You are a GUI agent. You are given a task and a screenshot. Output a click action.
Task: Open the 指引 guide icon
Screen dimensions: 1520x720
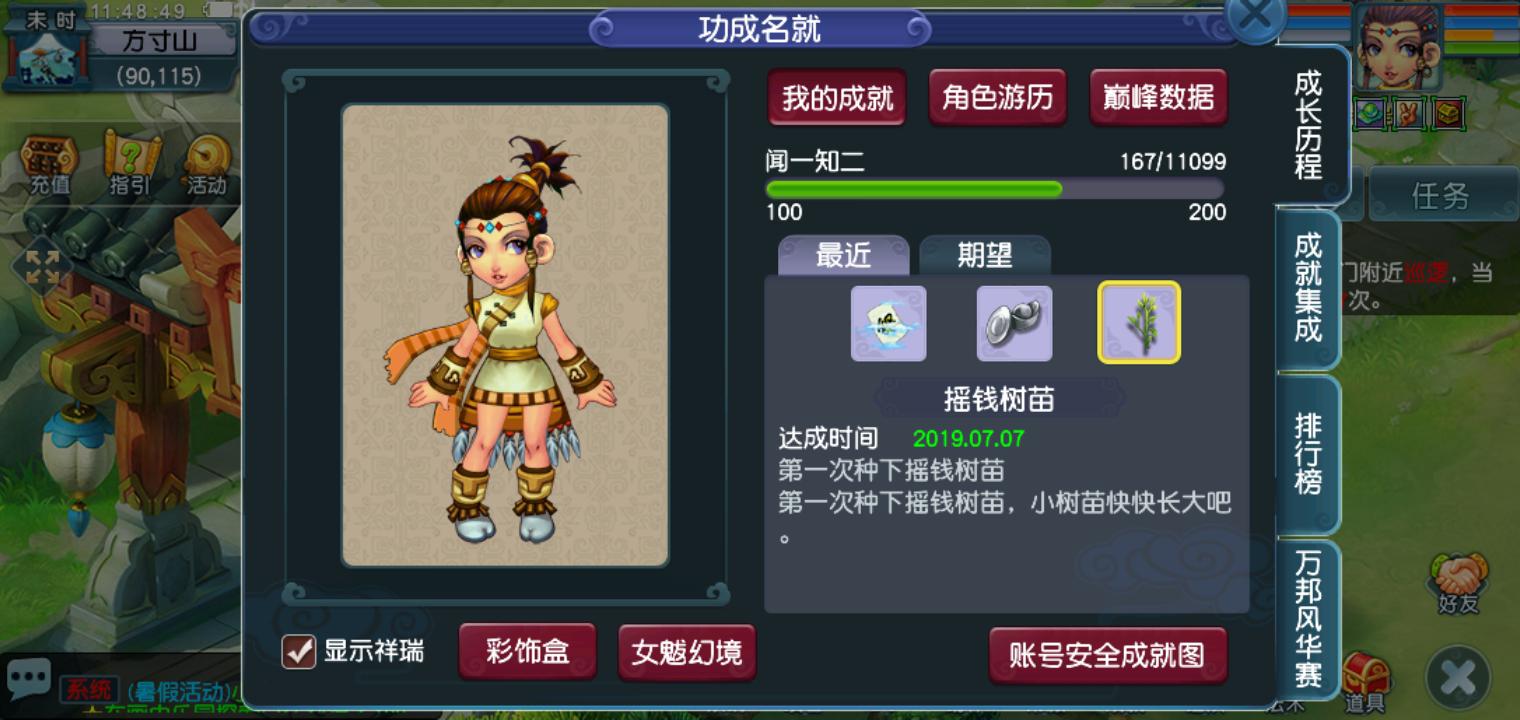[130, 165]
